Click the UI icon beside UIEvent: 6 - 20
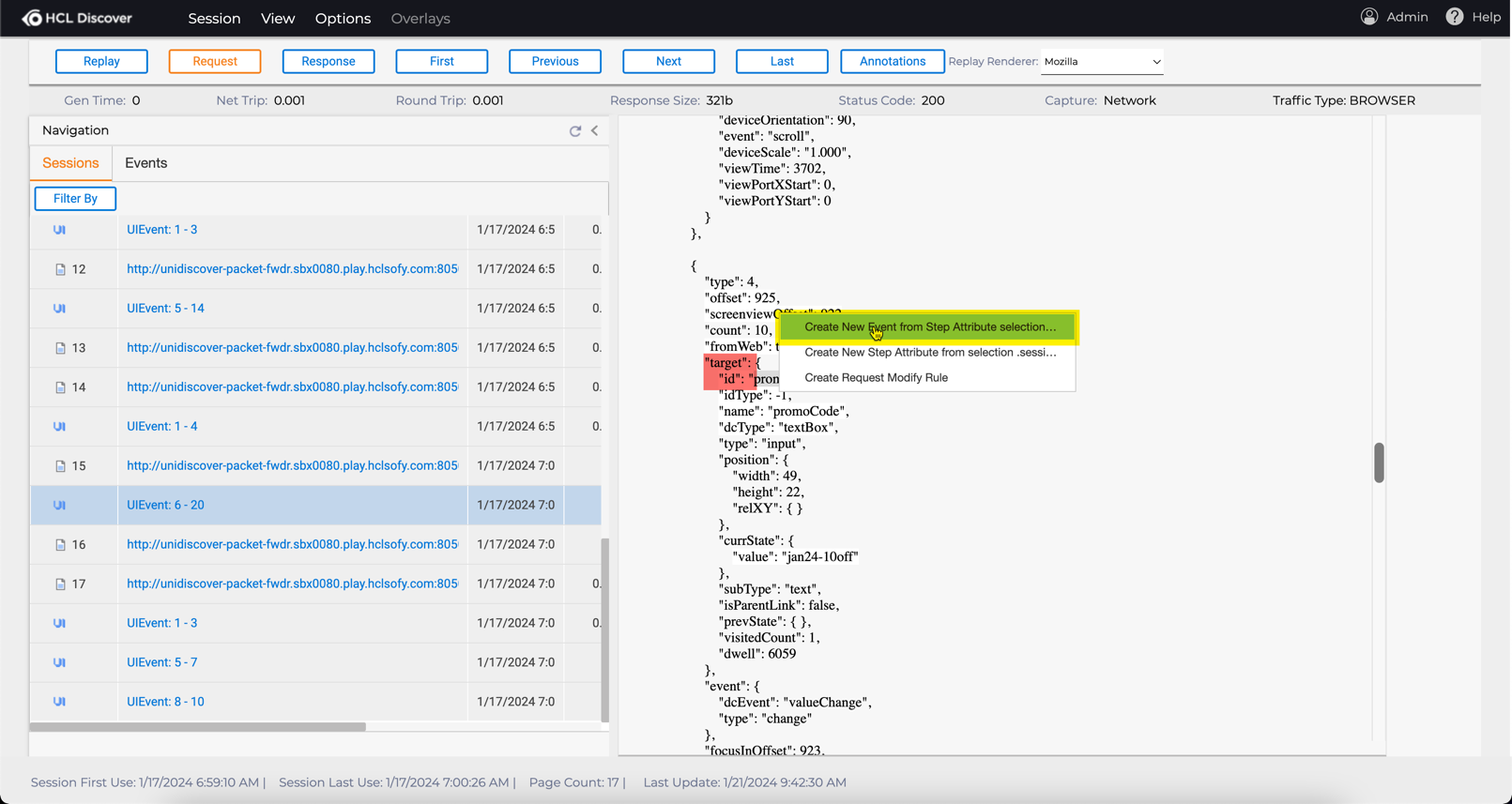The image size is (1512, 804). pyautogui.click(x=59, y=506)
